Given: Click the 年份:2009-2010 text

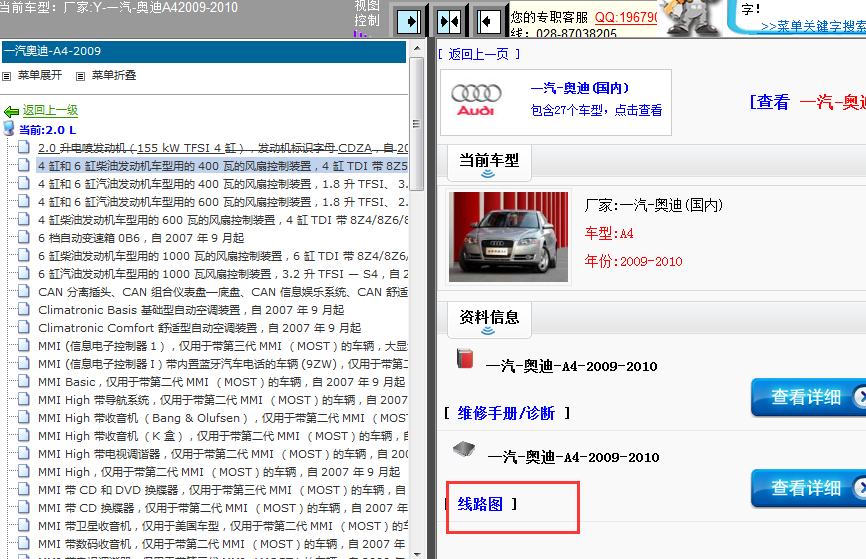Looking at the screenshot, I should 633,261.
